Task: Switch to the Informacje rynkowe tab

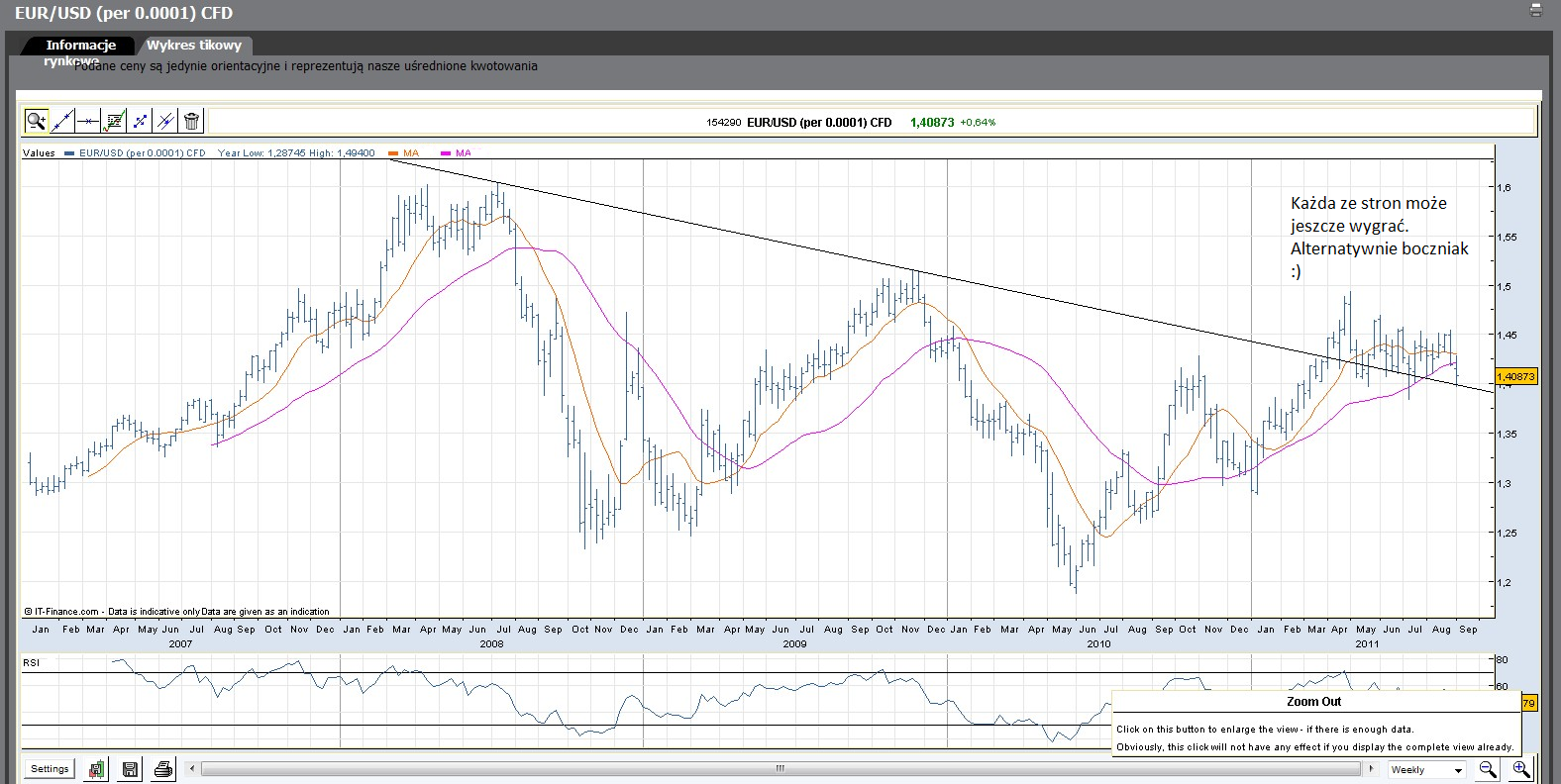Action: point(80,46)
